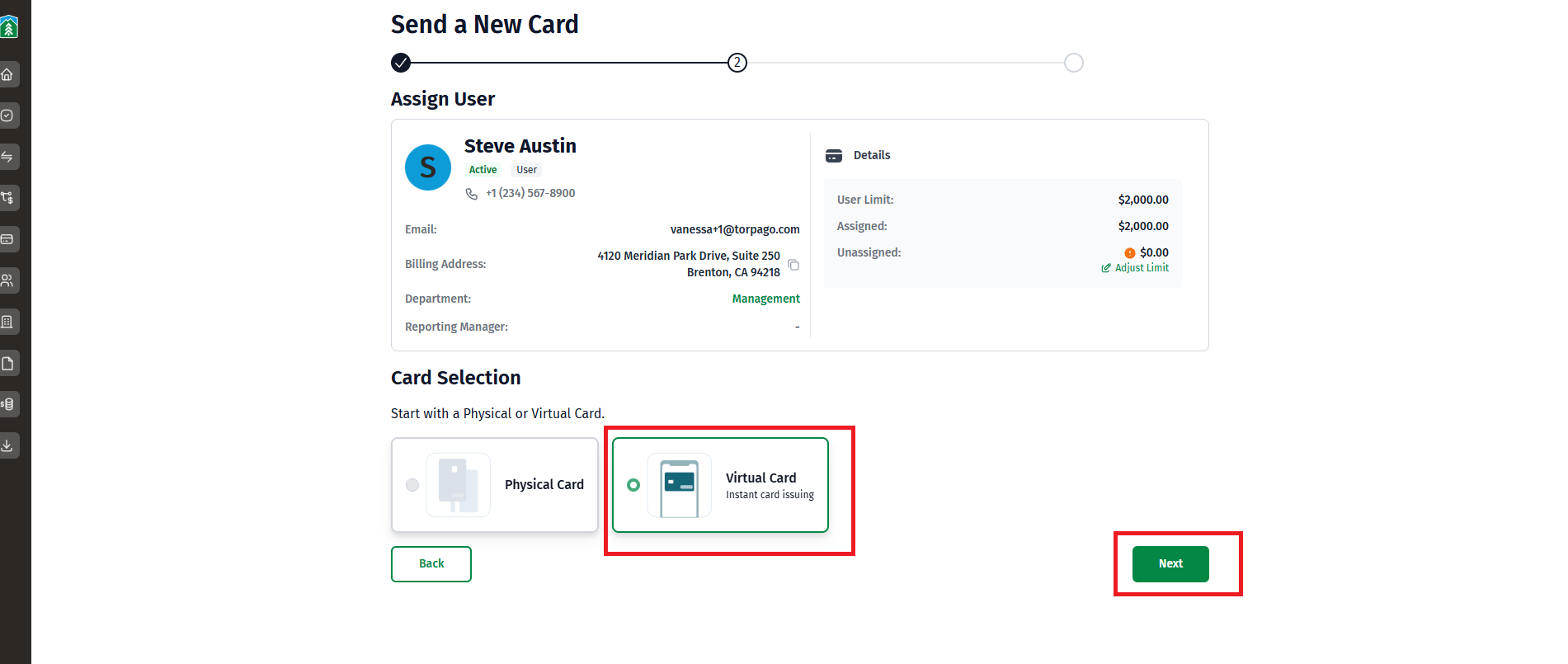Go to completed first step in progress bar

tap(401, 63)
